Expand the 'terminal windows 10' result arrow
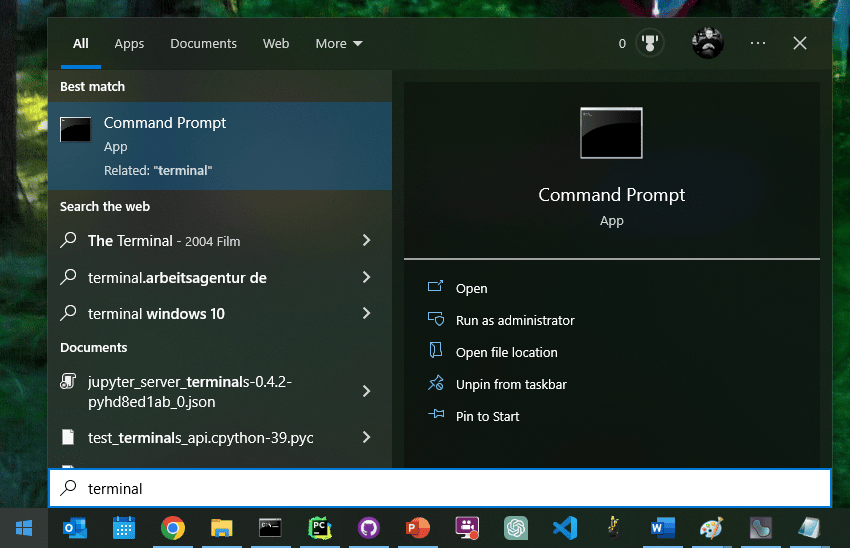 point(366,313)
